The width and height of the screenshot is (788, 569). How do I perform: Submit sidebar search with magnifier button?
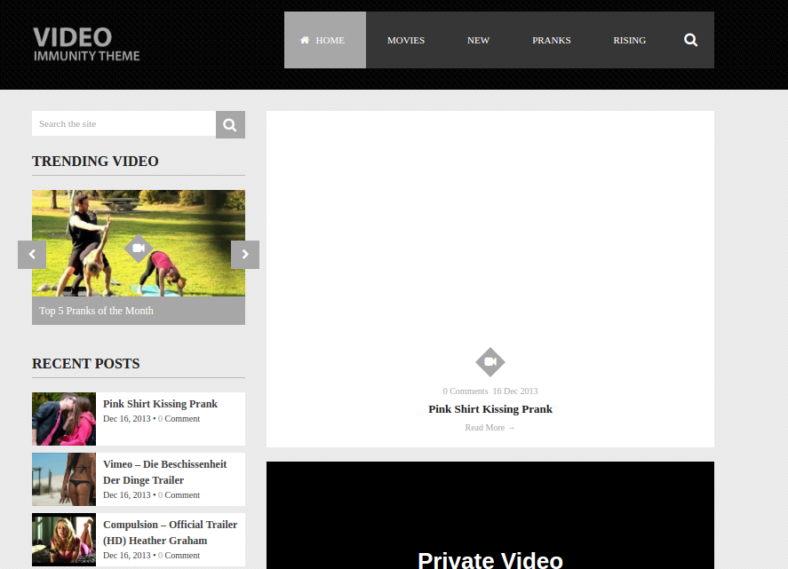coord(230,125)
